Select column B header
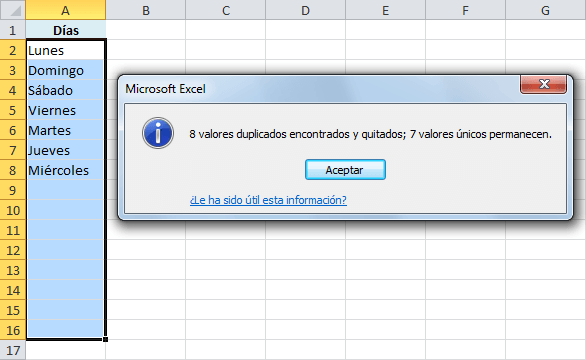 click(146, 10)
